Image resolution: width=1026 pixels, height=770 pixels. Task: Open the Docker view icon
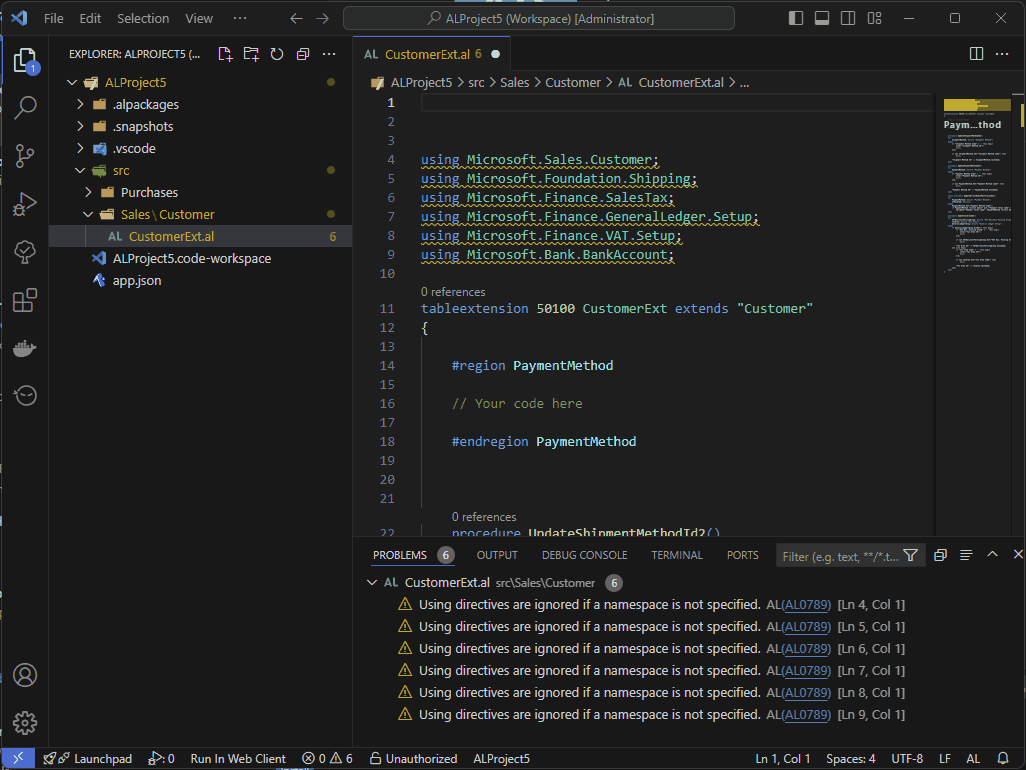(25, 349)
